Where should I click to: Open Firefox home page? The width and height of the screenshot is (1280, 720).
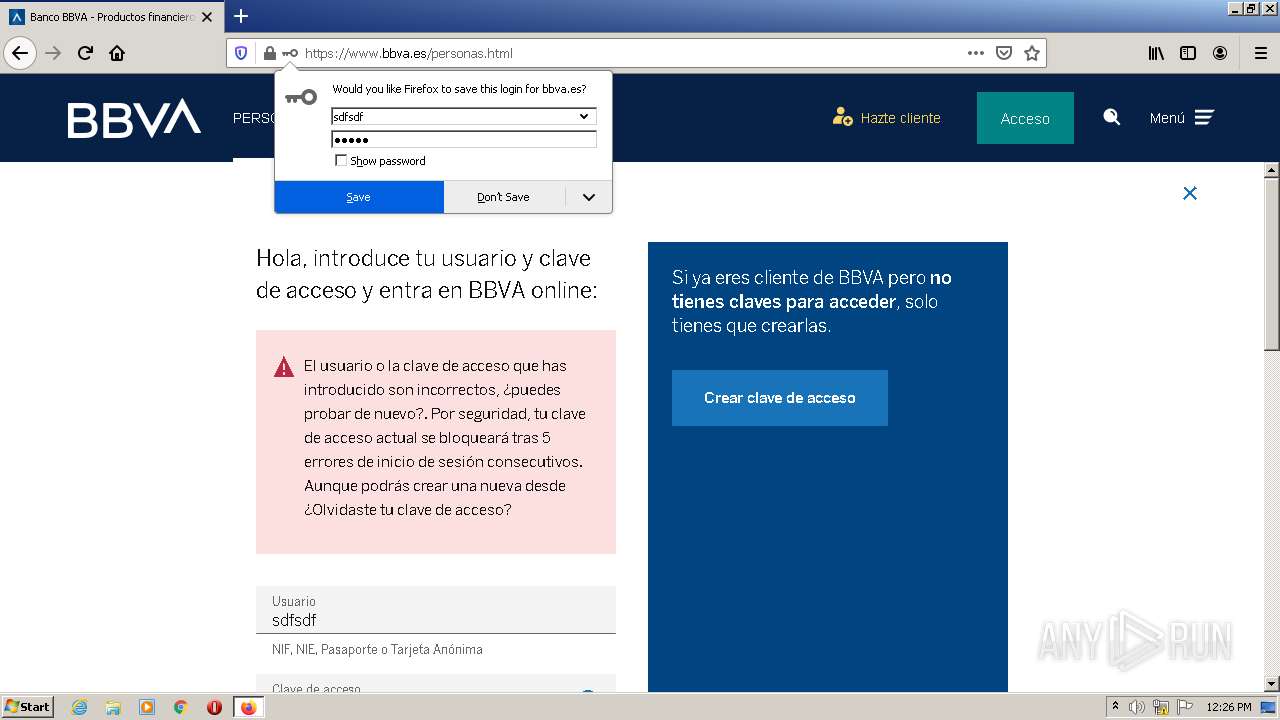coord(117,53)
